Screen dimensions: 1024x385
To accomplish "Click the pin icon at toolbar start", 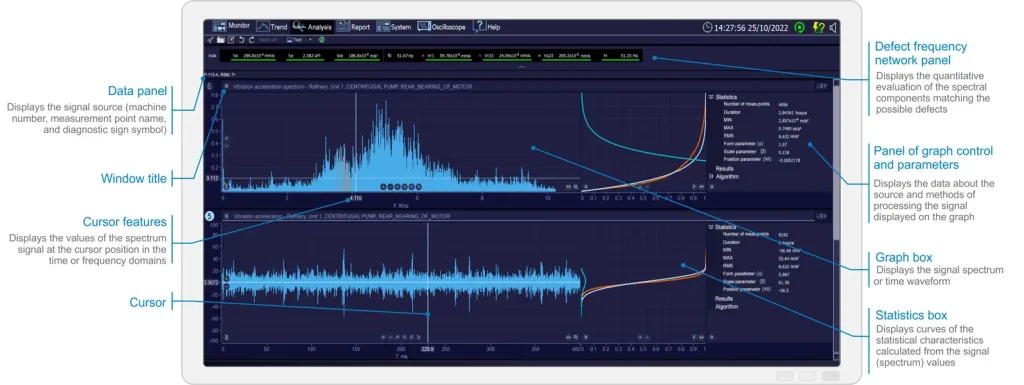I will click(x=210, y=40).
